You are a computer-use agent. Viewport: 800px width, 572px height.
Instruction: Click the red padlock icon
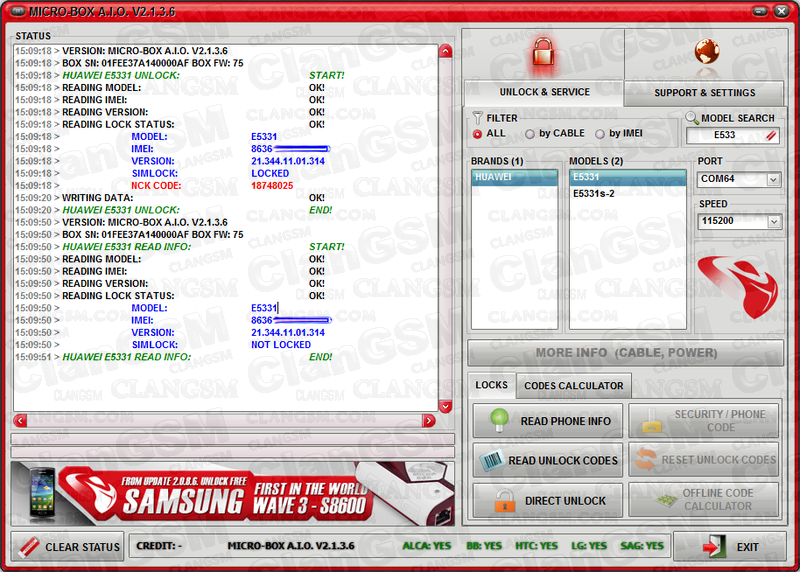(x=543, y=53)
